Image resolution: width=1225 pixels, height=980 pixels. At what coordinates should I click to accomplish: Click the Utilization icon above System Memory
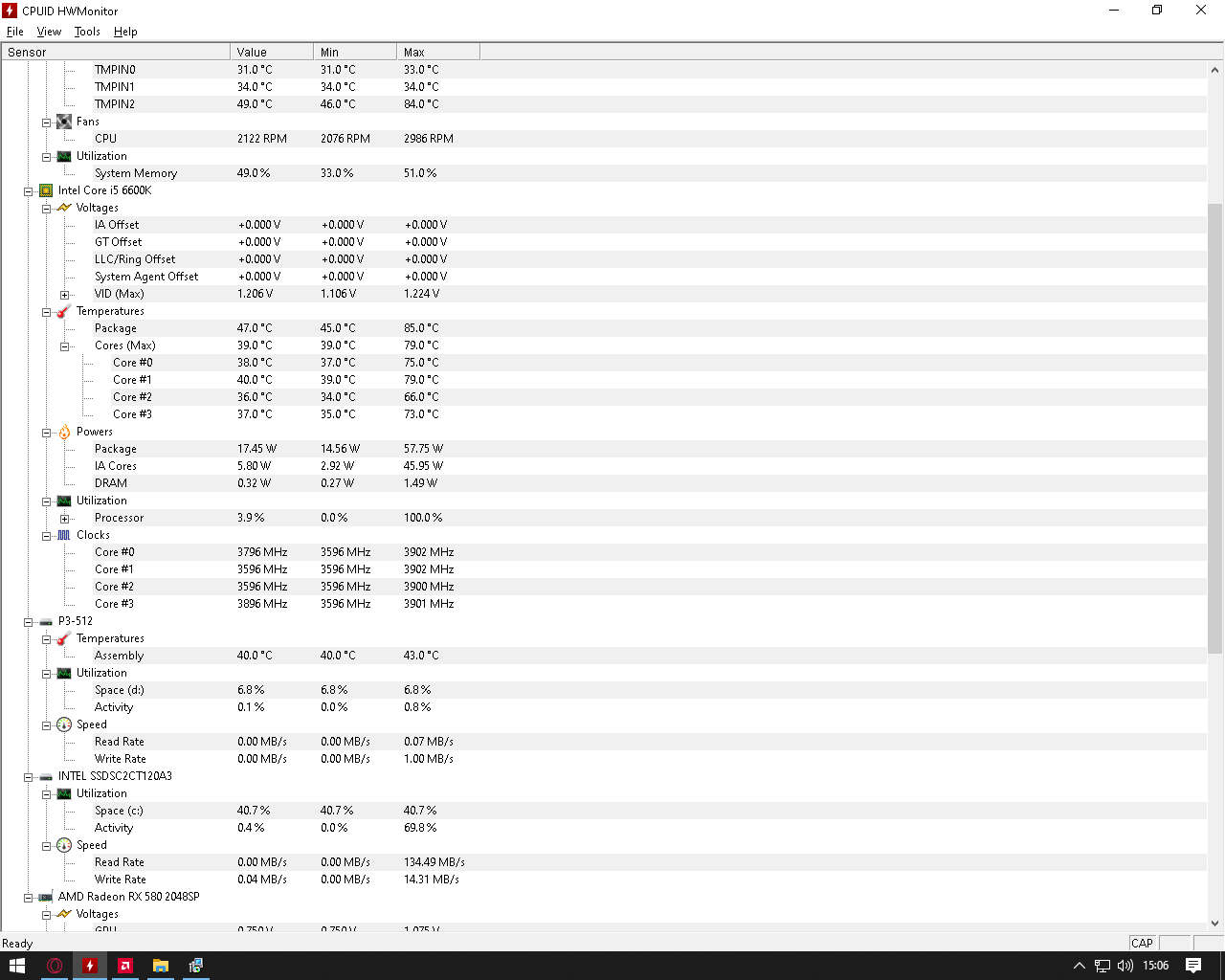64,156
